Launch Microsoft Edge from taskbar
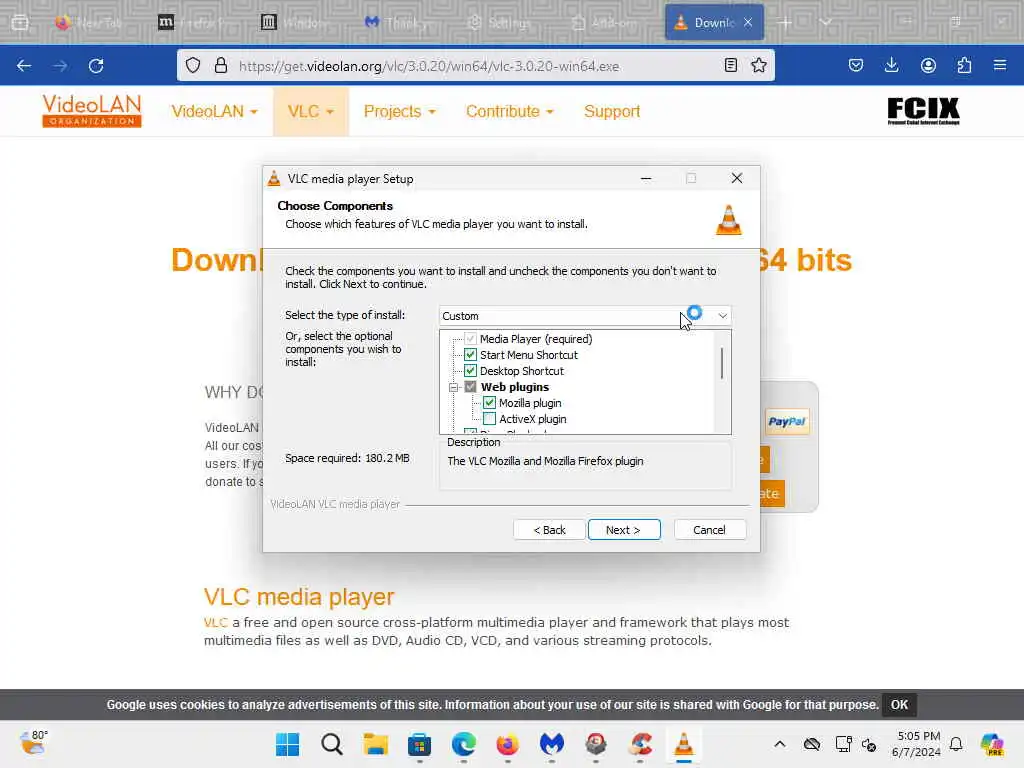Screen dimensions: 1024x768 pos(464,744)
